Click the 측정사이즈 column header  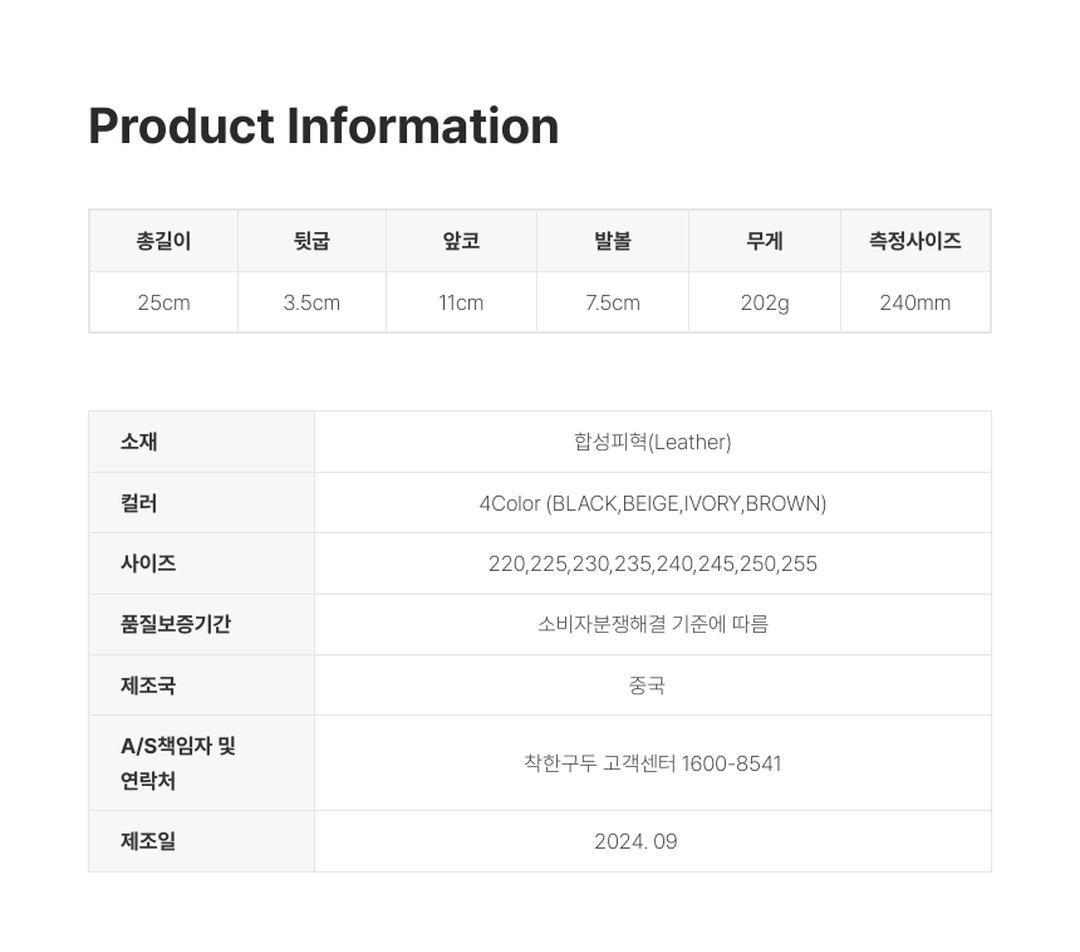click(x=915, y=241)
